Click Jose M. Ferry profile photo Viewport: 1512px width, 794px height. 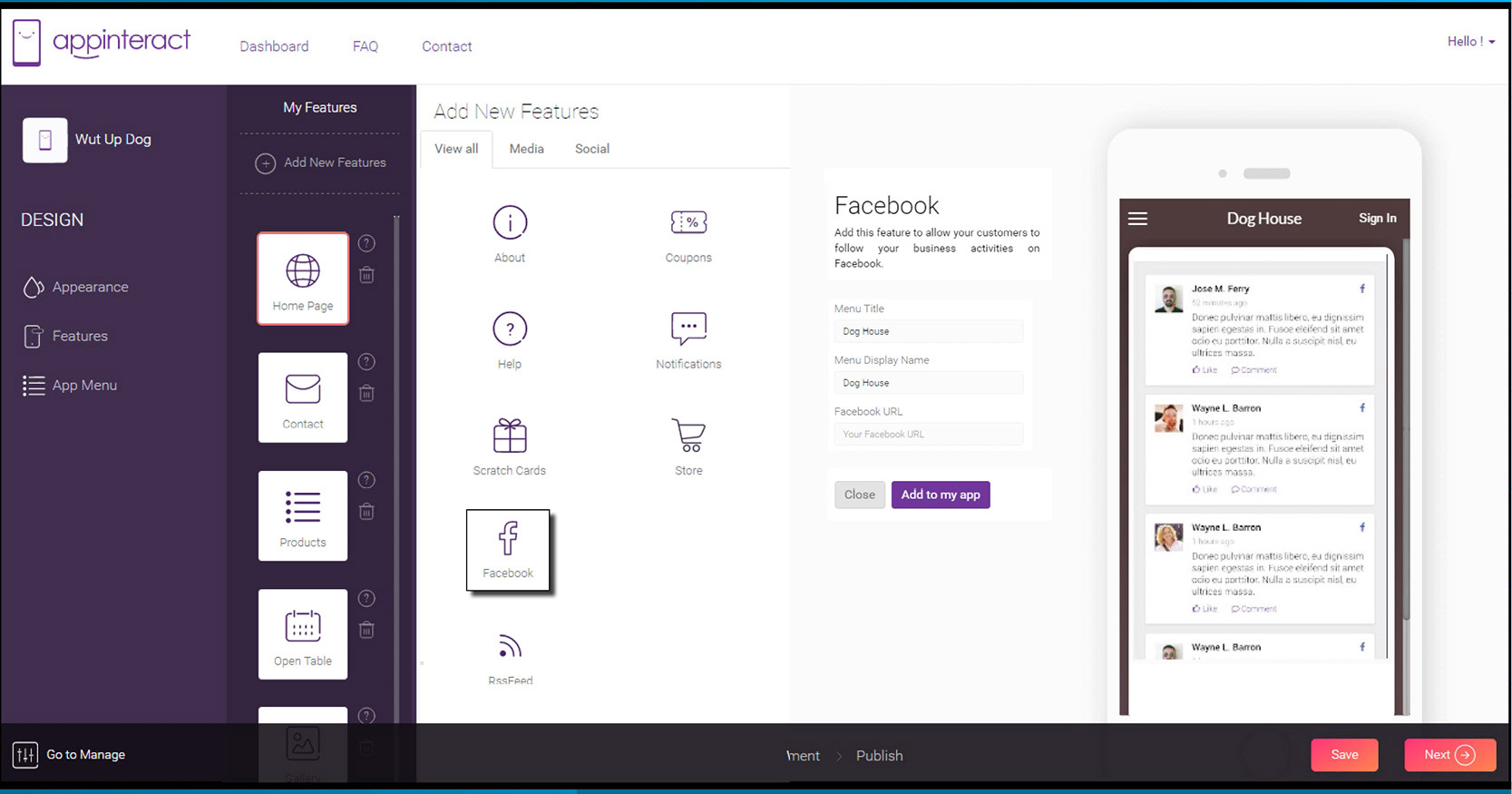pos(1168,299)
